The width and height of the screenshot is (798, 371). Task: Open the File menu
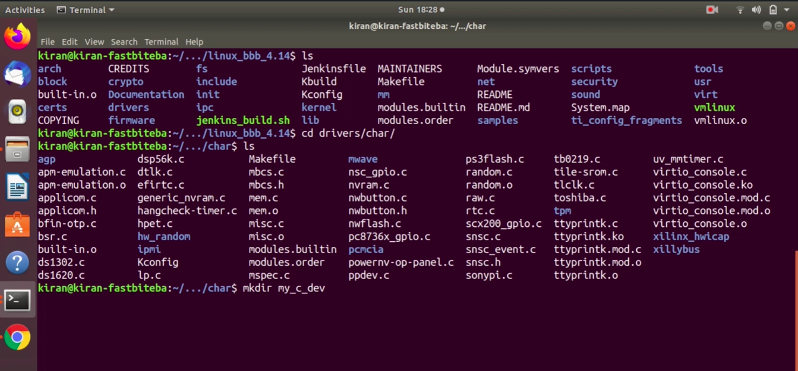click(47, 42)
